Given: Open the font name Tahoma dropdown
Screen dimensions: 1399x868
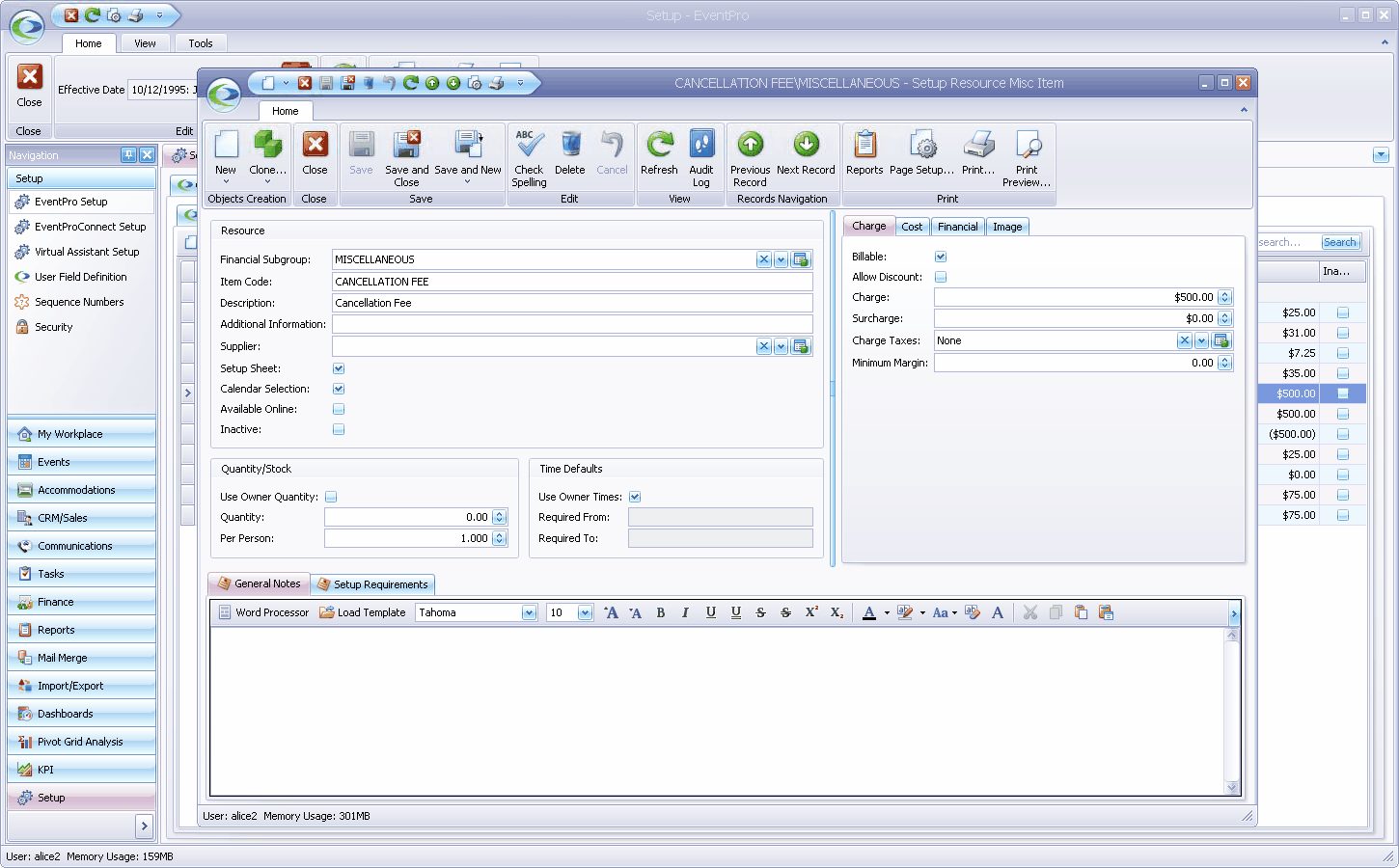Looking at the screenshot, I should (x=529, y=612).
